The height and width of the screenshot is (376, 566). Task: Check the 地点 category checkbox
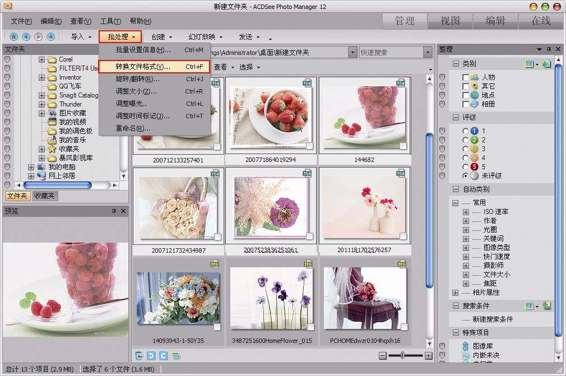[x=466, y=95]
